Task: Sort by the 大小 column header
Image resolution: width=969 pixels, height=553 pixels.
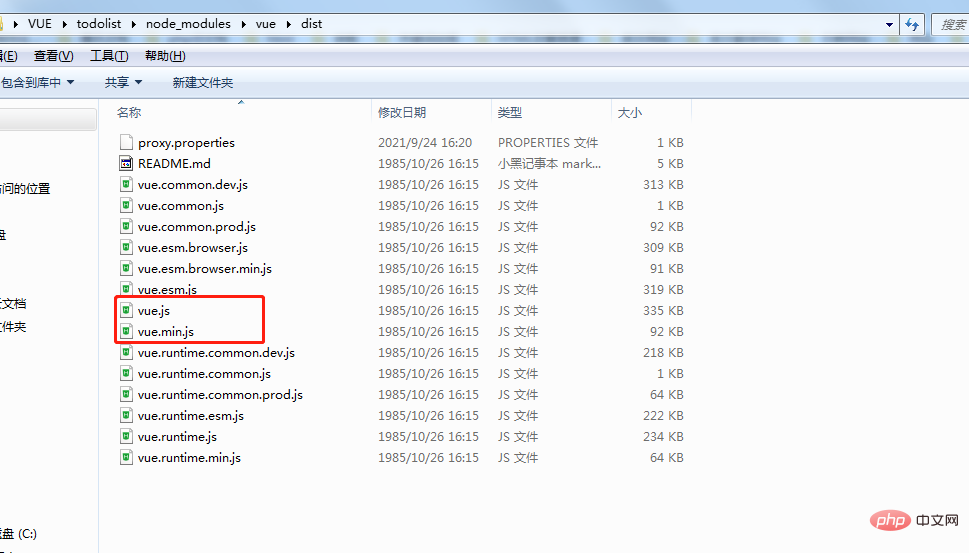Action: point(629,112)
